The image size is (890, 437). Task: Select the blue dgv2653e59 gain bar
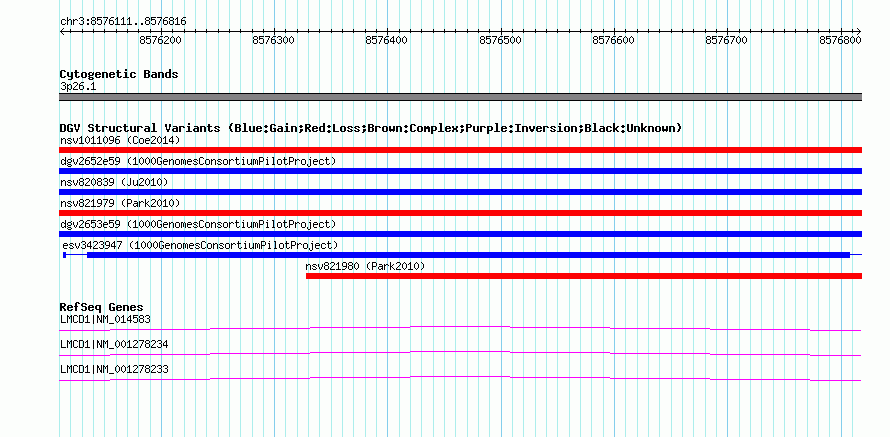[460, 234]
